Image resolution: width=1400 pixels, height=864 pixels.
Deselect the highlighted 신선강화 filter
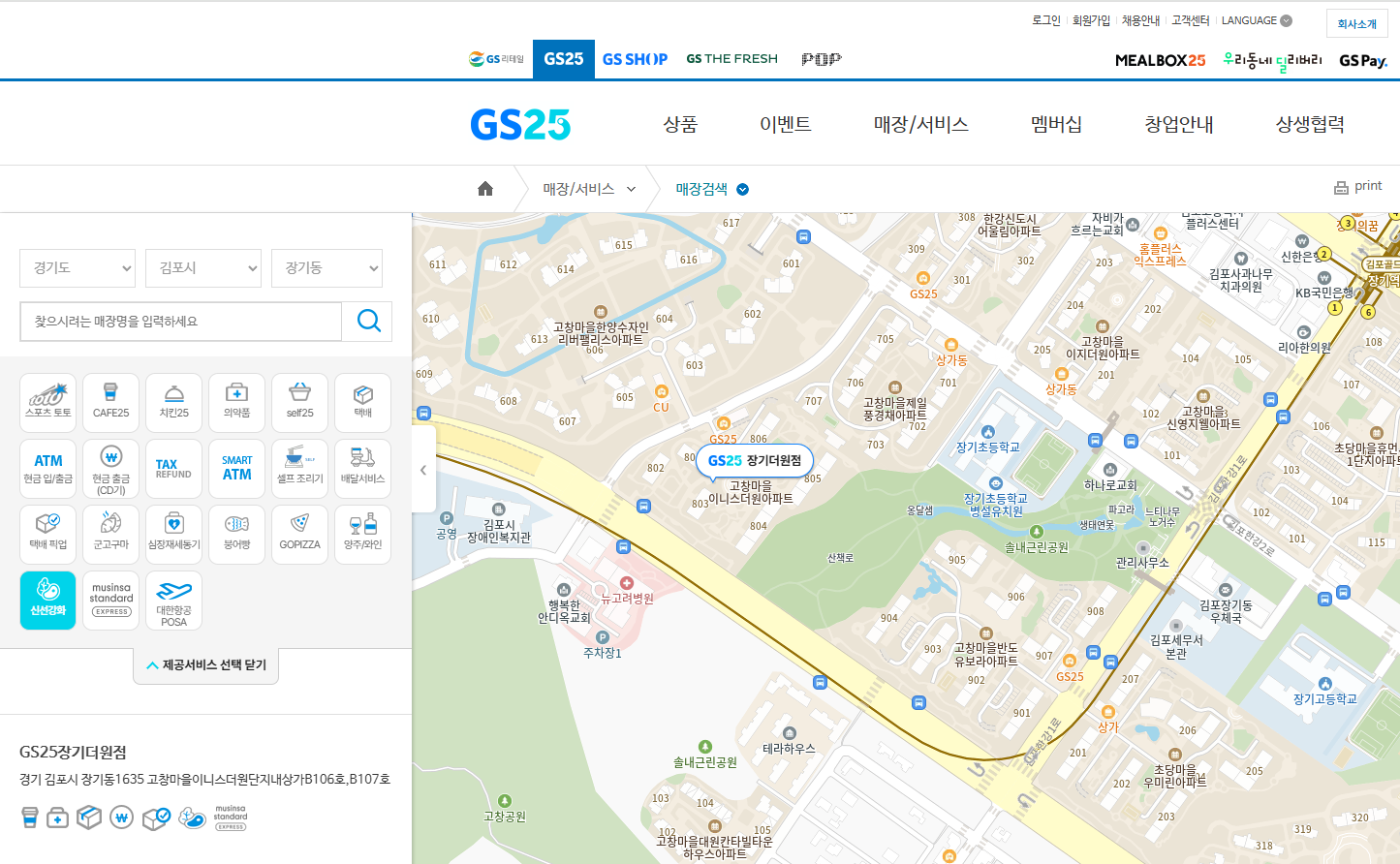coord(47,601)
